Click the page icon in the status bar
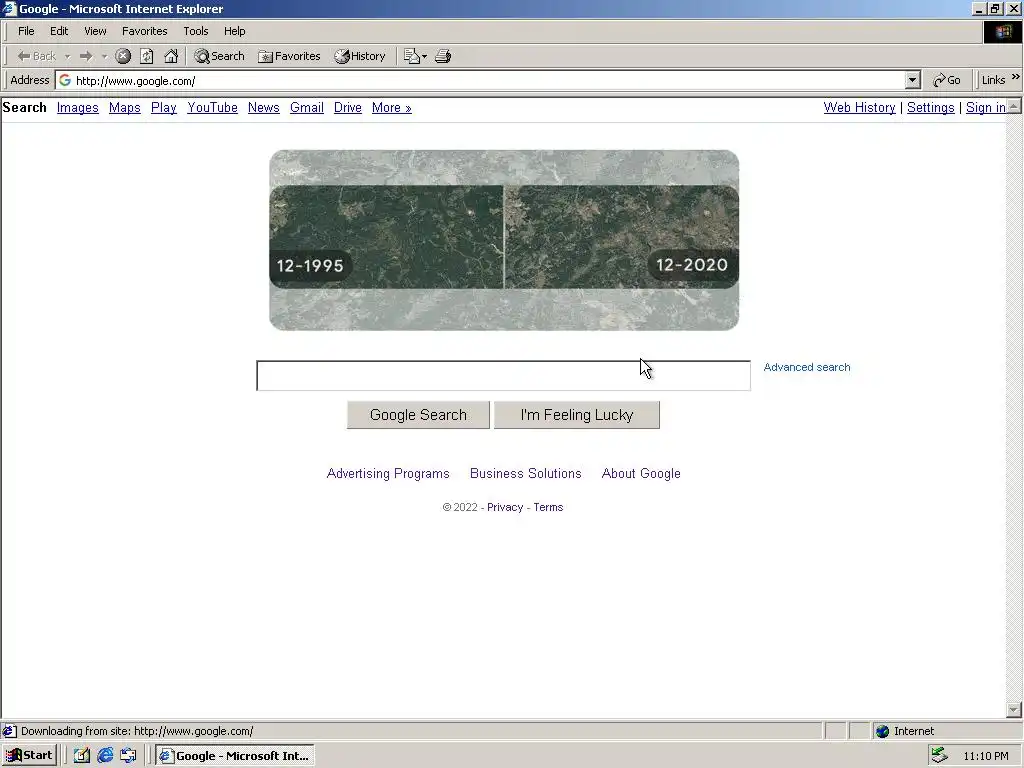 (9, 731)
